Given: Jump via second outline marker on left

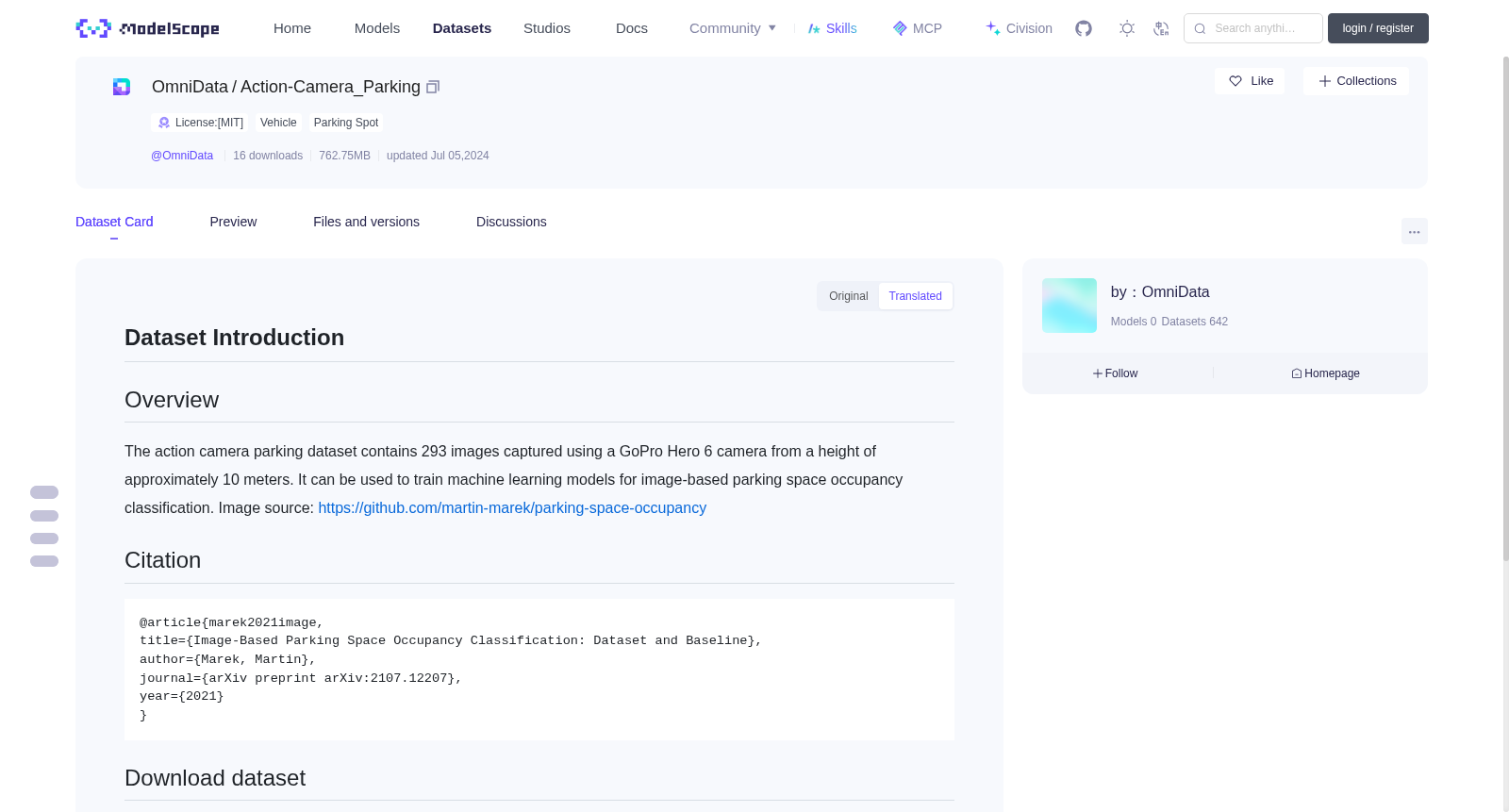Looking at the screenshot, I should click(x=44, y=516).
